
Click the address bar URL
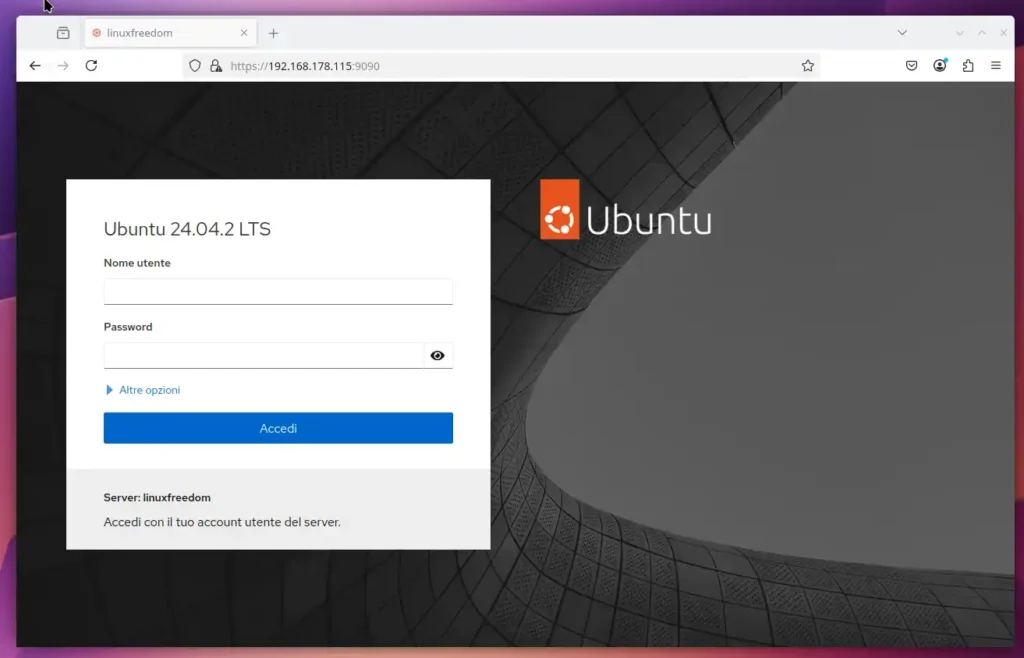(x=305, y=66)
